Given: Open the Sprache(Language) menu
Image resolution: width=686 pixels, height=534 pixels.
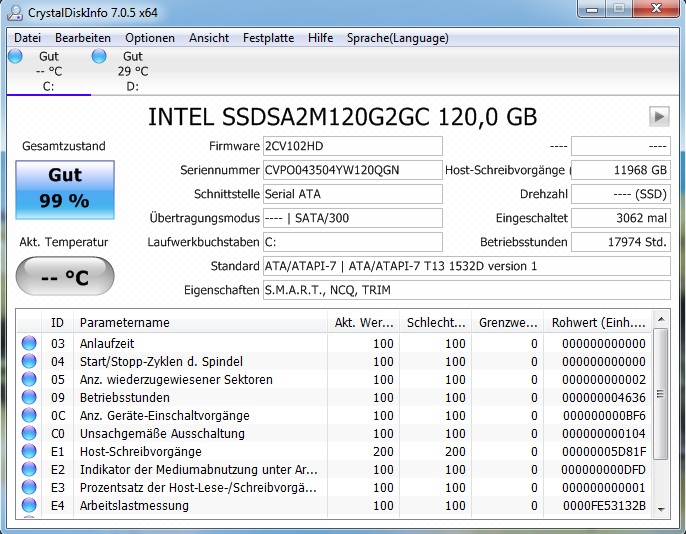Looking at the screenshot, I should pyautogui.click(x=398, y=38).
